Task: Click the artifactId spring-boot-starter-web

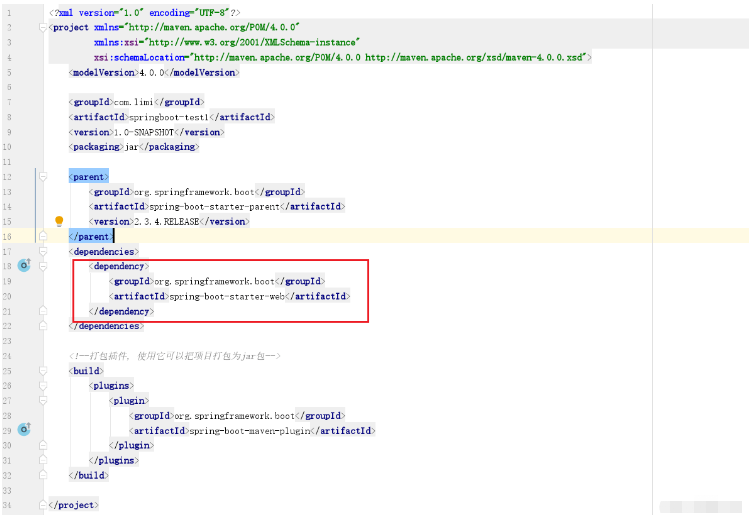Action: (227, 296)
